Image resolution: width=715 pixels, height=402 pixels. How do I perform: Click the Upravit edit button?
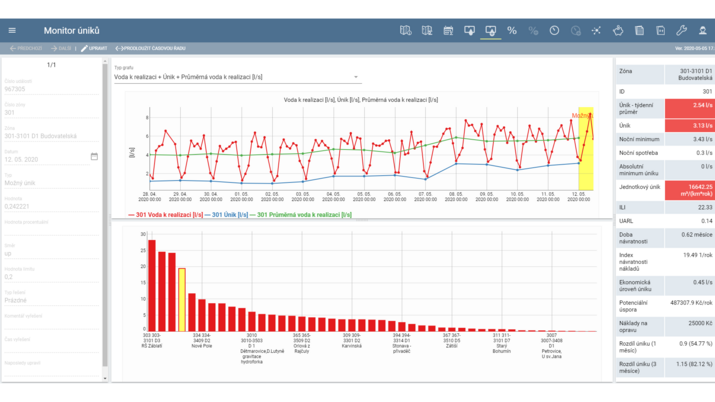pyautogui.click(x=94, y=48)
